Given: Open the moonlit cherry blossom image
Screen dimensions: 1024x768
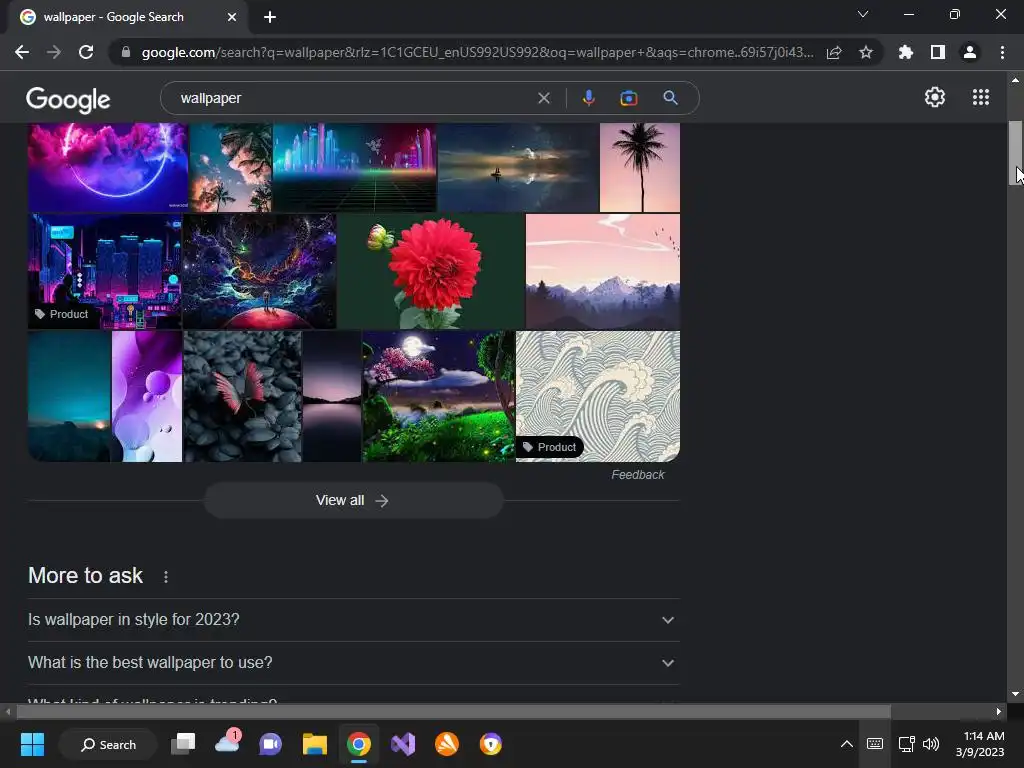Looking at the screenshot, I should [x=438, y=396].
